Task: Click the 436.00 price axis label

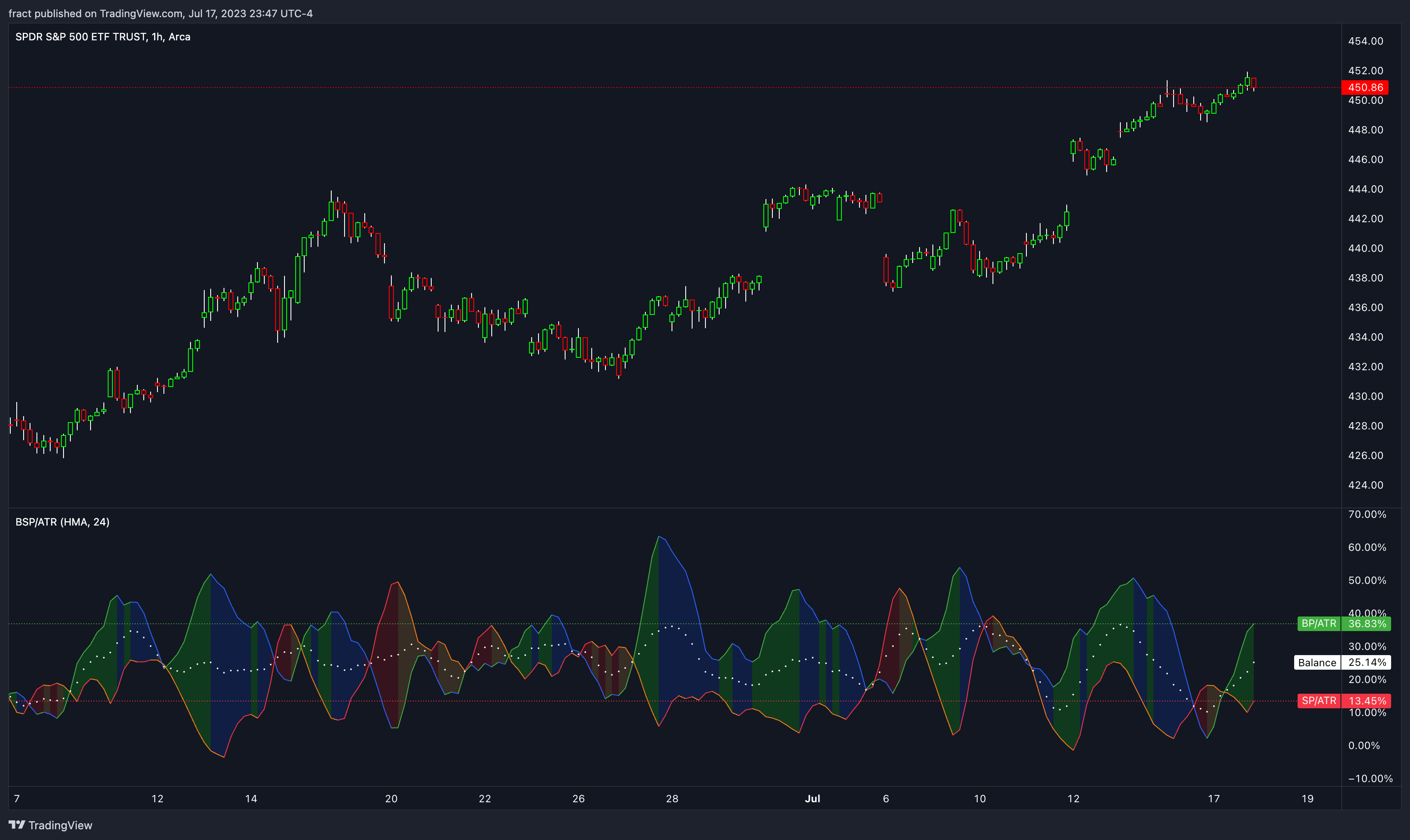Action: (1365, 307)
